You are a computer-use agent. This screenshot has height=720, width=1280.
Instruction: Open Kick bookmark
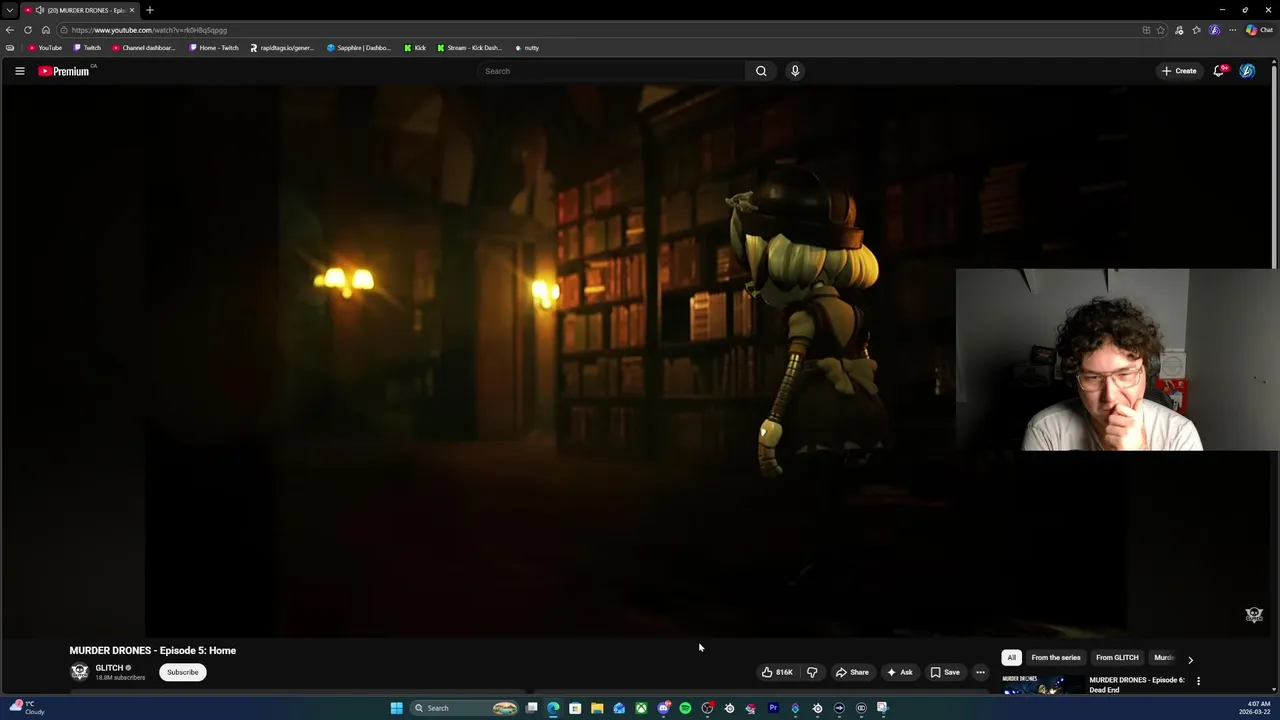point(415,48)
